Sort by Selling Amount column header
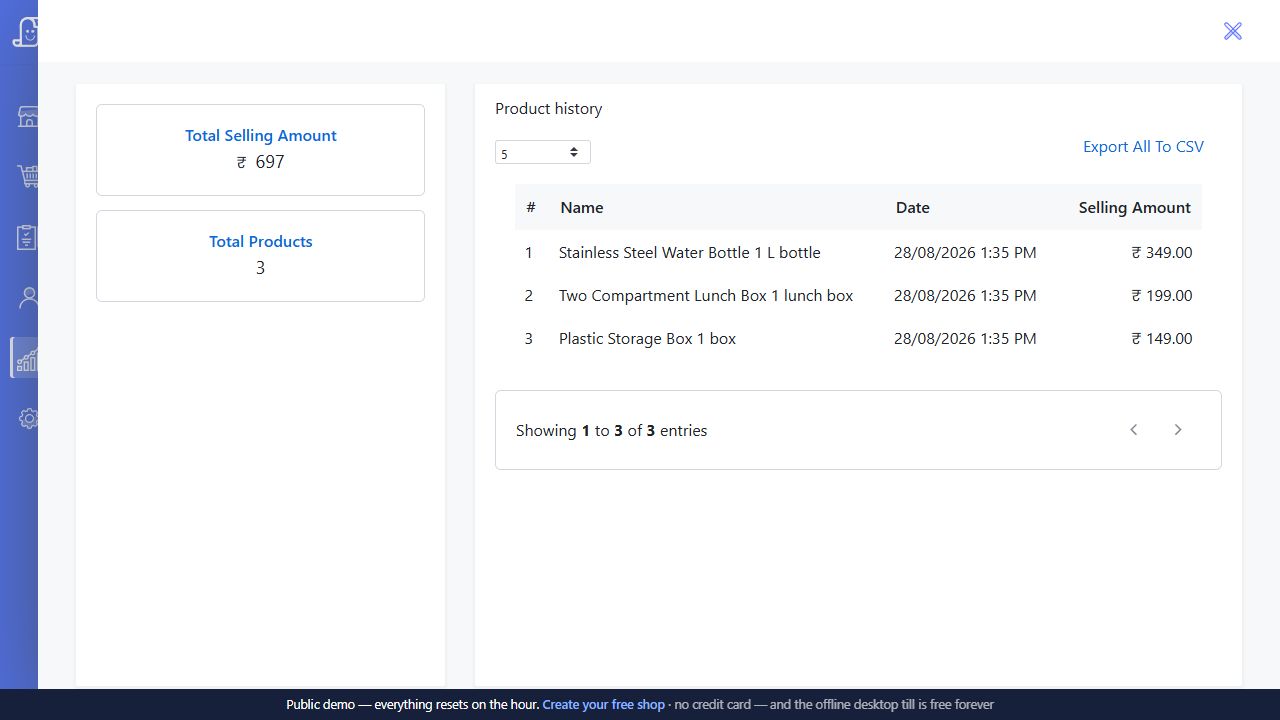The height and width of the screenshot is (720, 1280). point(1134,208)
